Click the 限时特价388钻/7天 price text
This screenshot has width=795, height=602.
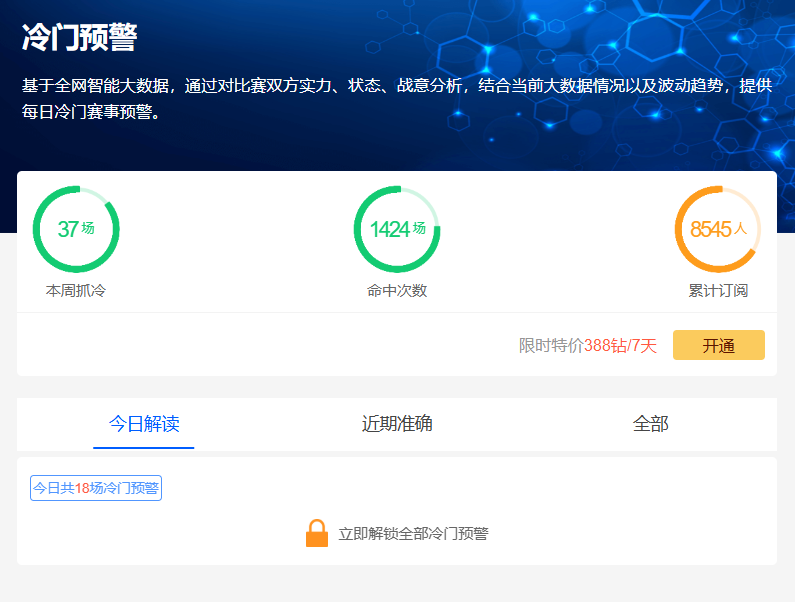pos(587,346)
